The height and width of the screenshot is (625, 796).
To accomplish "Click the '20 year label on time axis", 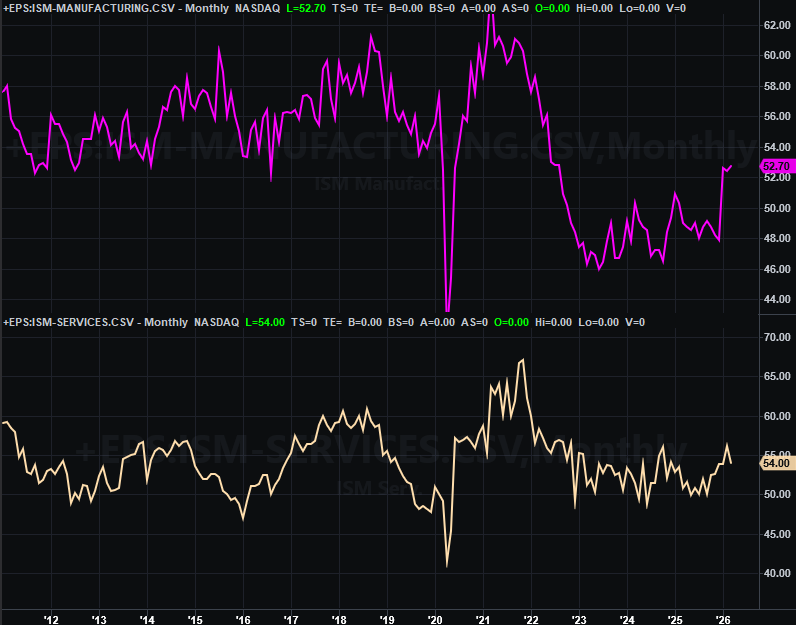I will [x=434, y=618].
